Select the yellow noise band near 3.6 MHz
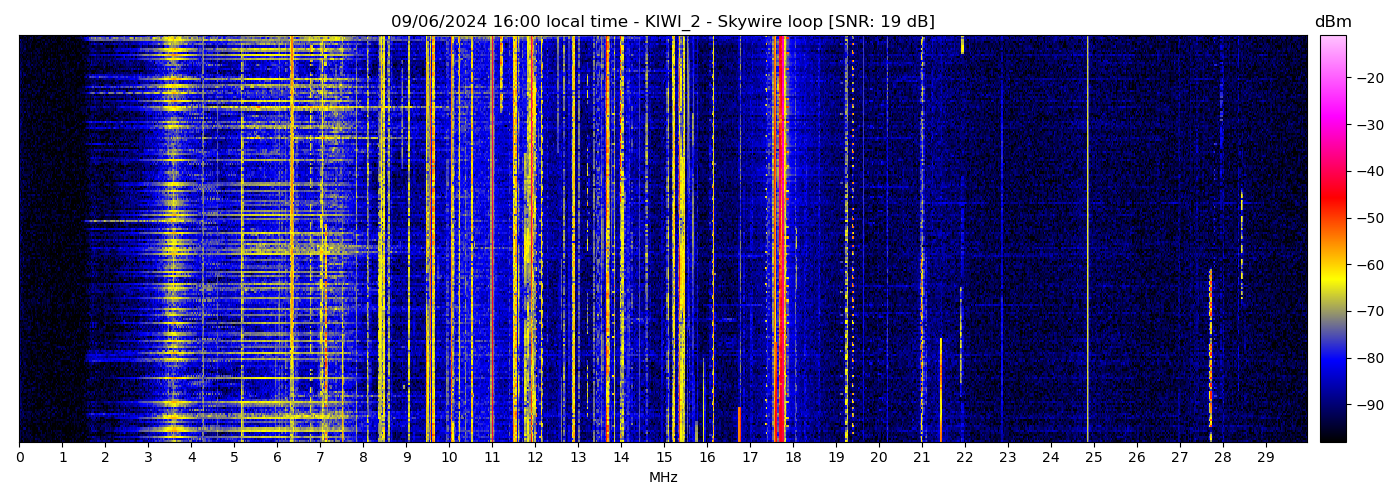The width and height of the screenshot is (1400, 500). tap(174, 240)
